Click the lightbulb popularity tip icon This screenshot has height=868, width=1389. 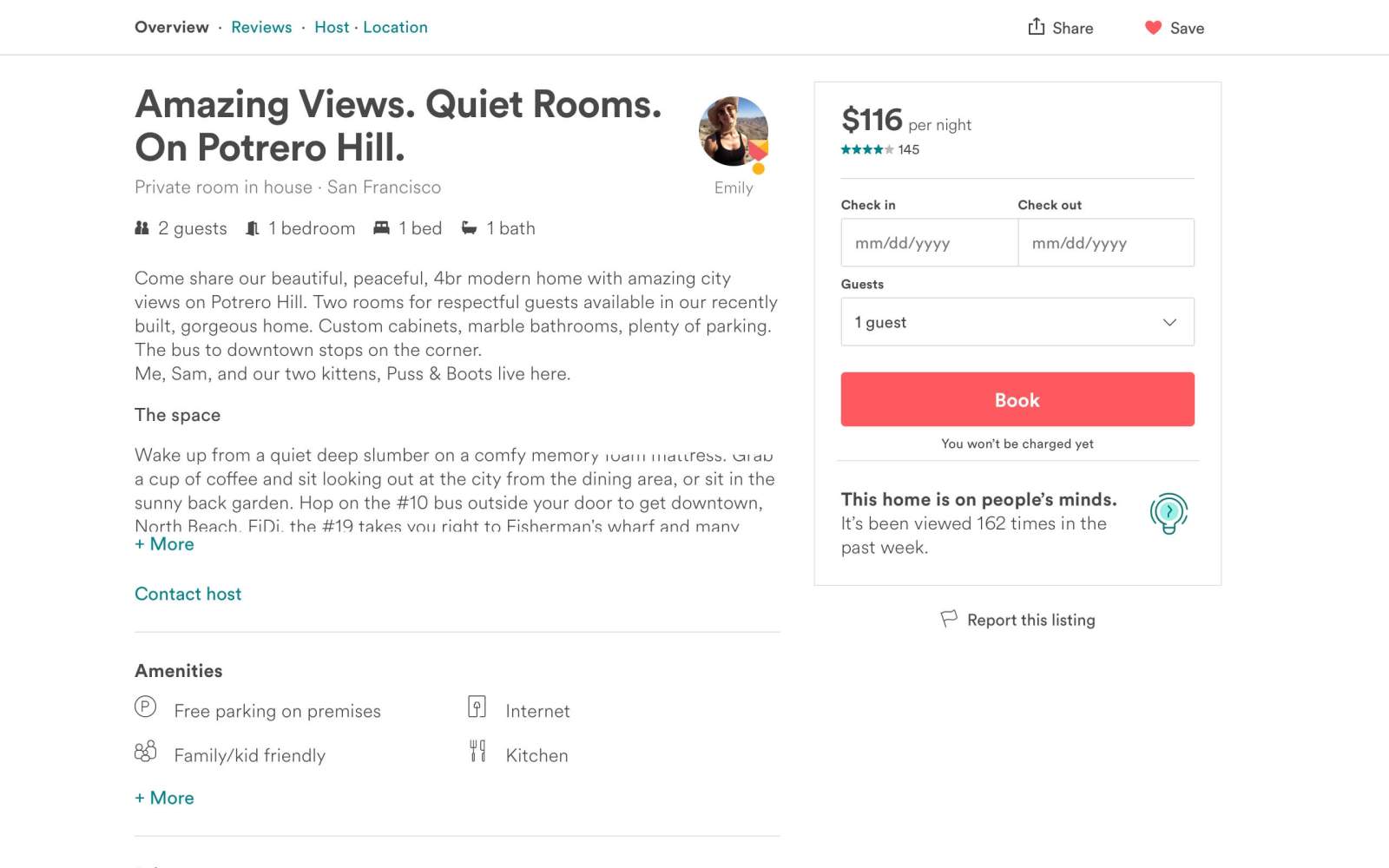coord(1168,512)
